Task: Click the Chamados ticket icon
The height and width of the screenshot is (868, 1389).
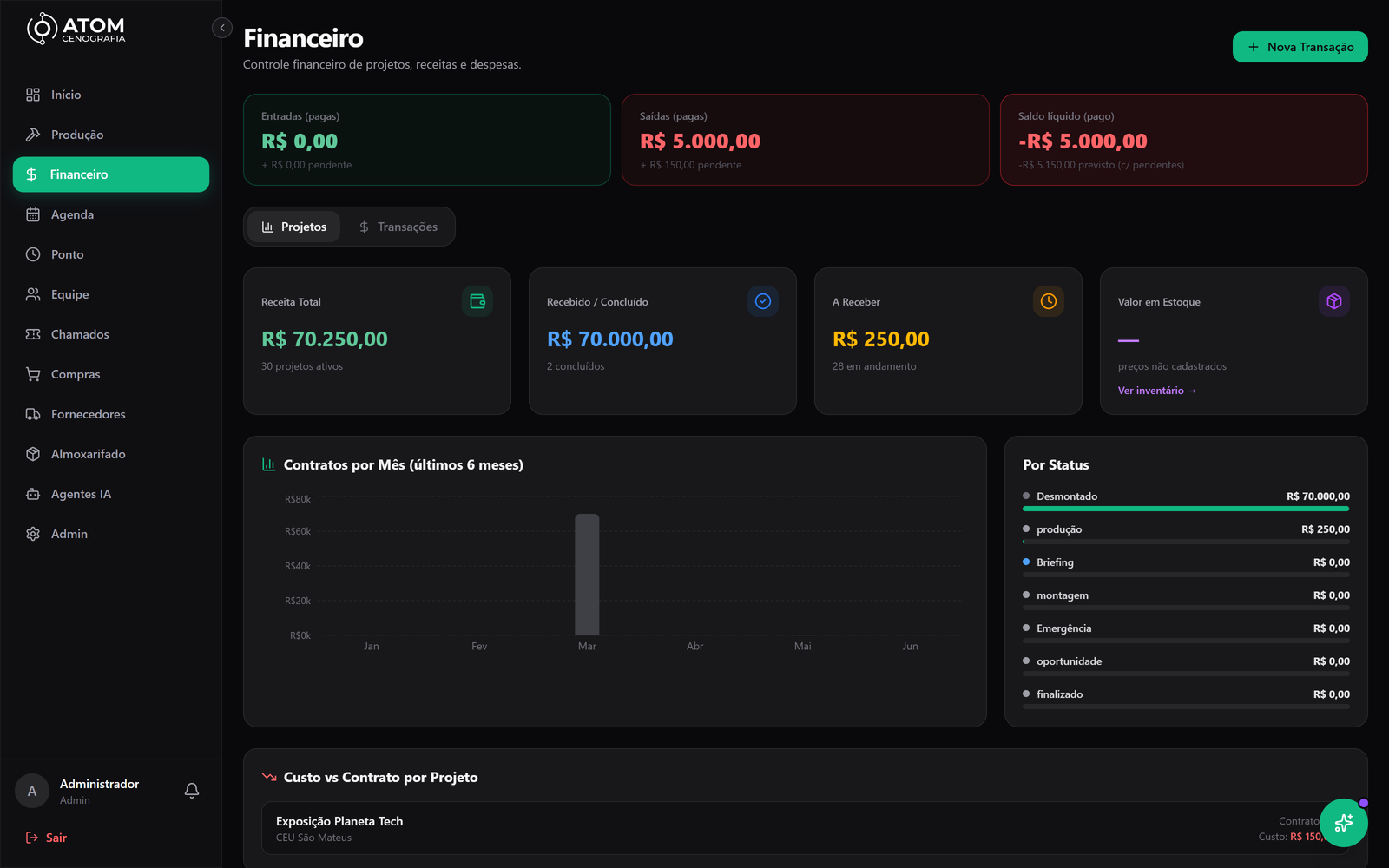Action: (x=33, y=334)
